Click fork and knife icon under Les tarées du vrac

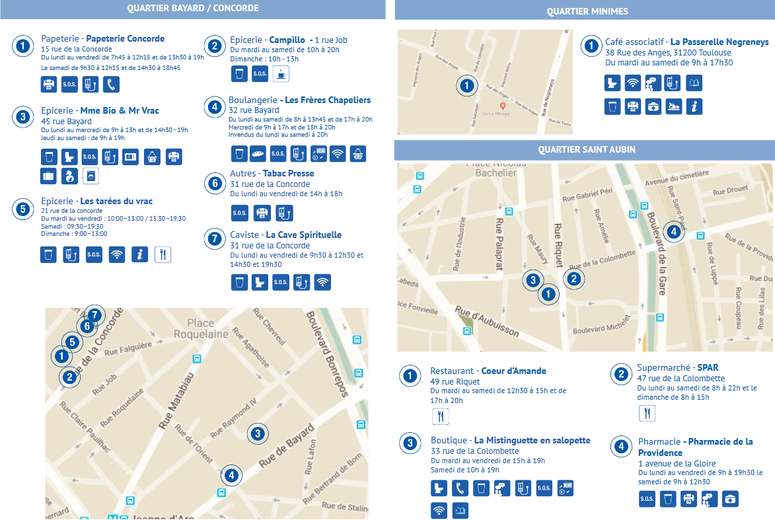coord(162,255)
